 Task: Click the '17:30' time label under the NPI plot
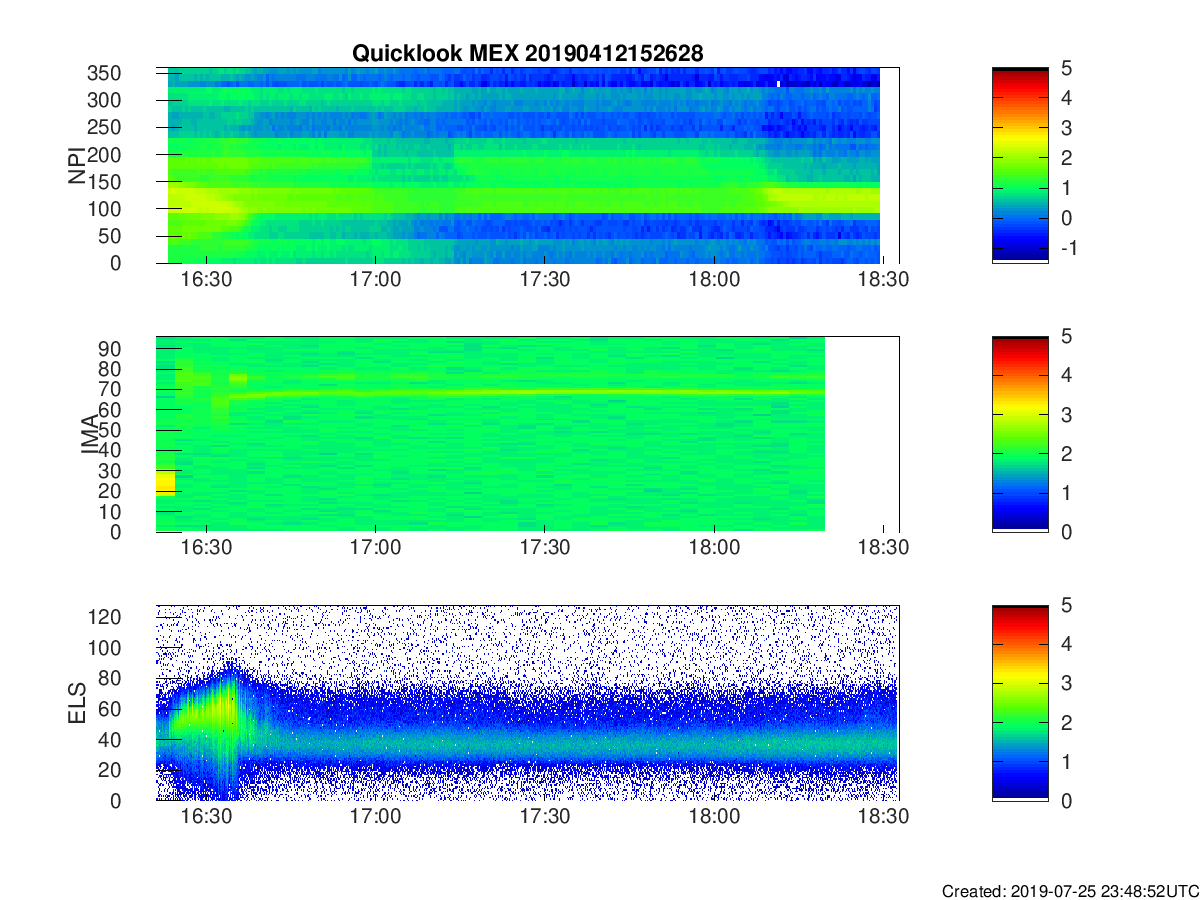coord(545,281)
